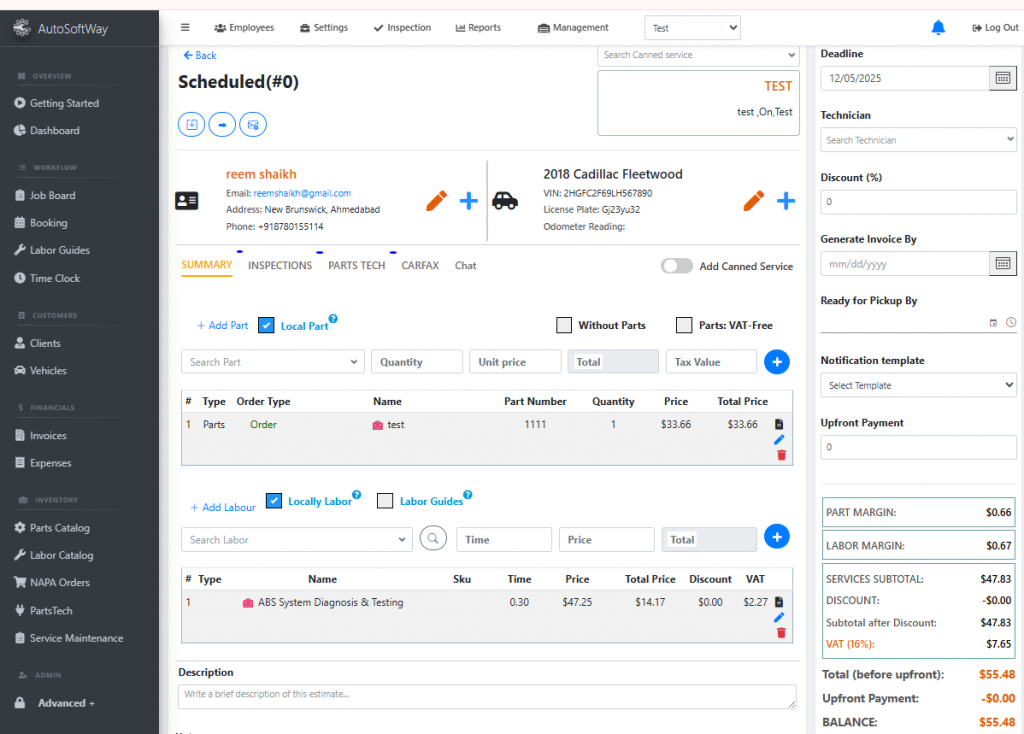Switch to the INSPECTIONS tab
This screenshot has height=734, width=1024.
pos(280,266)
